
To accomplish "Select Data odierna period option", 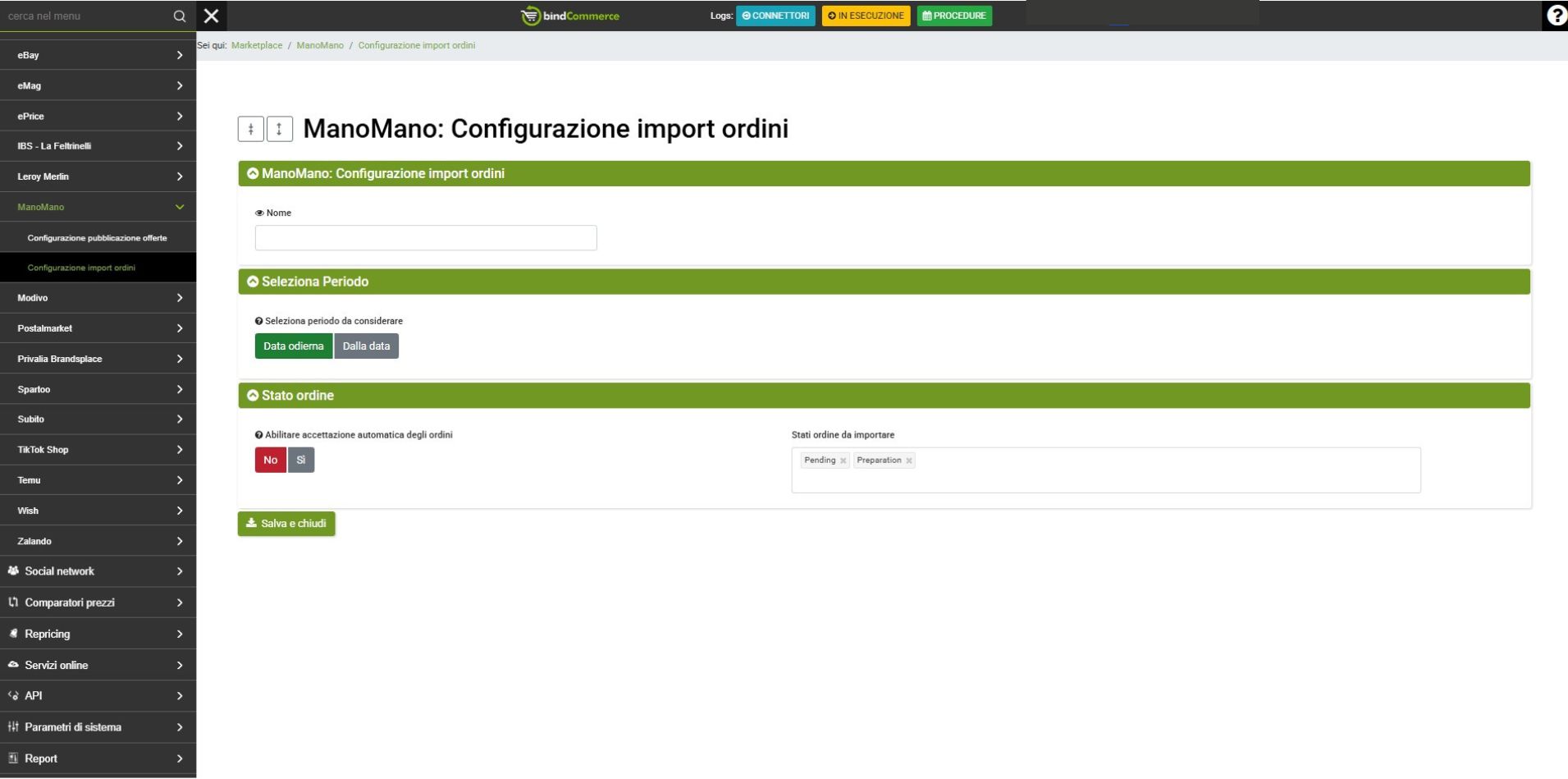I will 293,346.
